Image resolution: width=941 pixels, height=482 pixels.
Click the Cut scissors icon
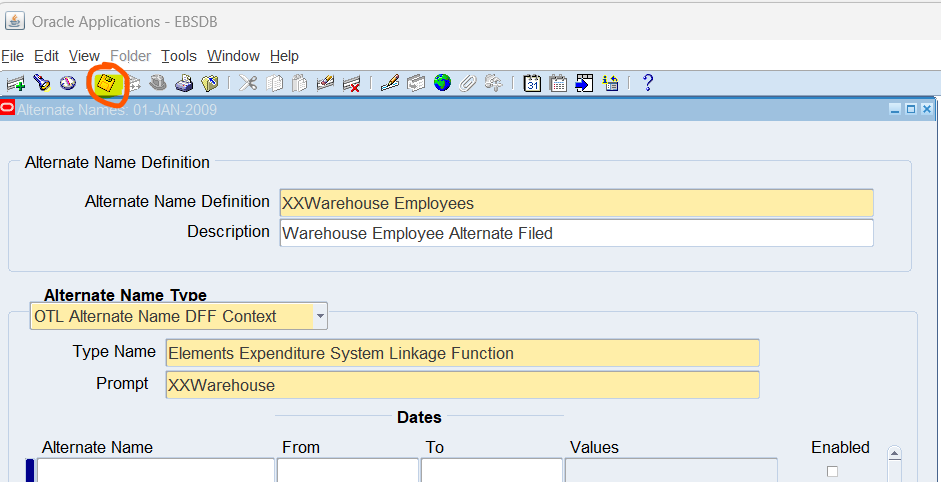248,83
